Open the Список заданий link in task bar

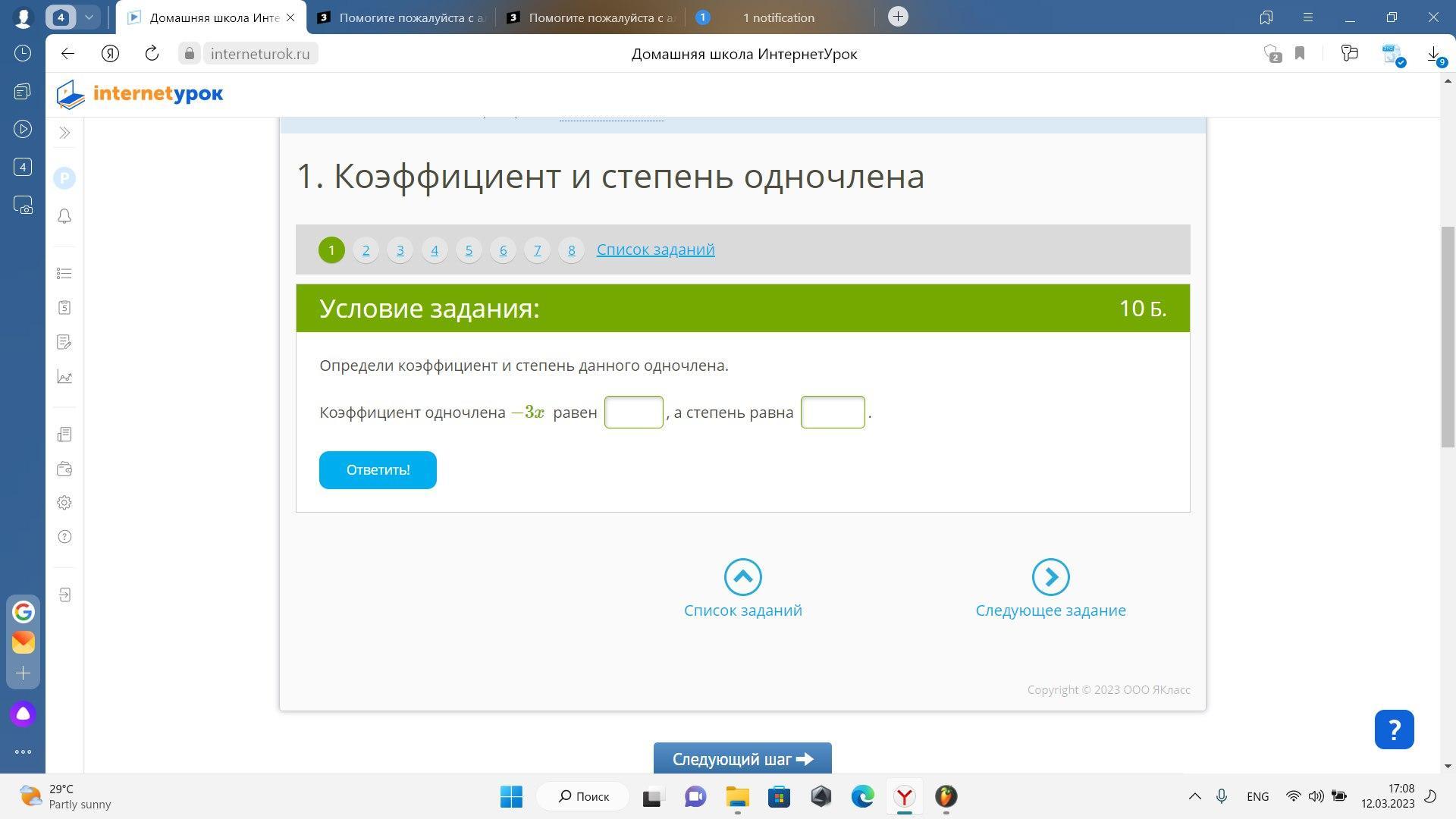pos(655,249)
